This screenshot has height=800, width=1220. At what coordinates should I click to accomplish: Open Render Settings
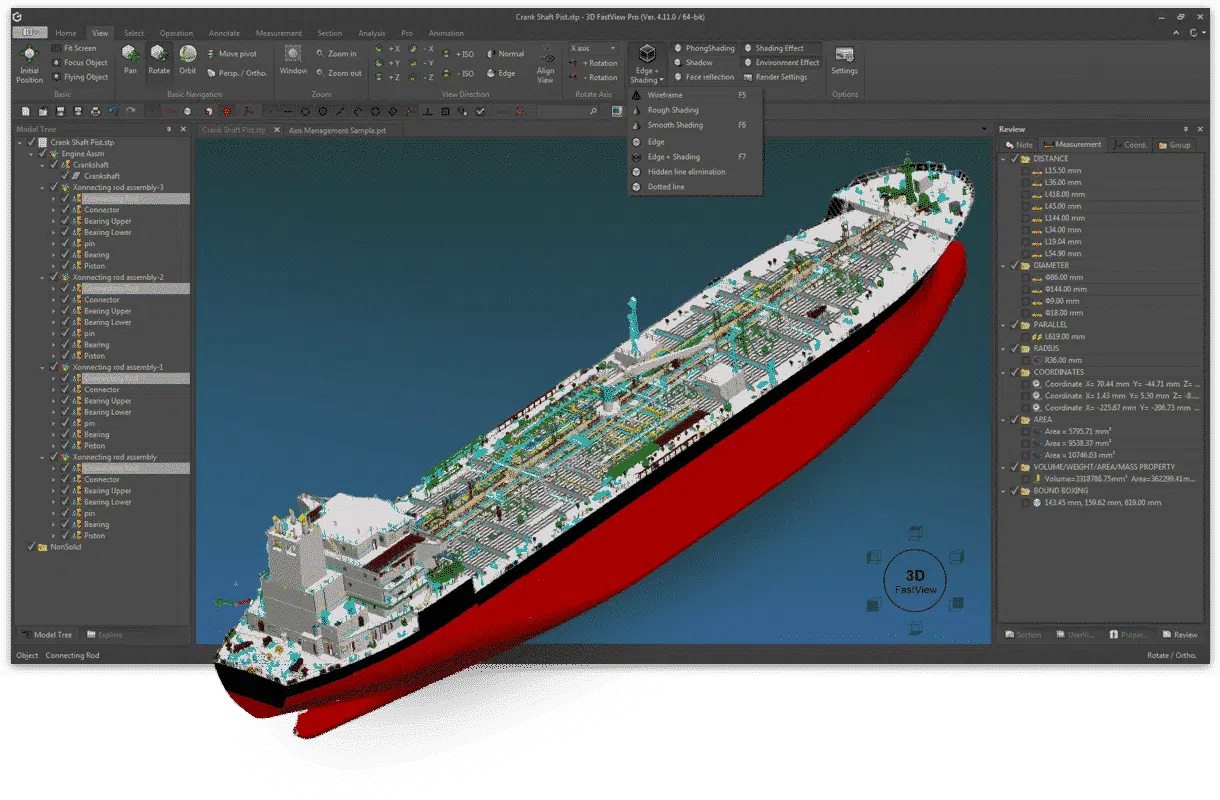775,77
